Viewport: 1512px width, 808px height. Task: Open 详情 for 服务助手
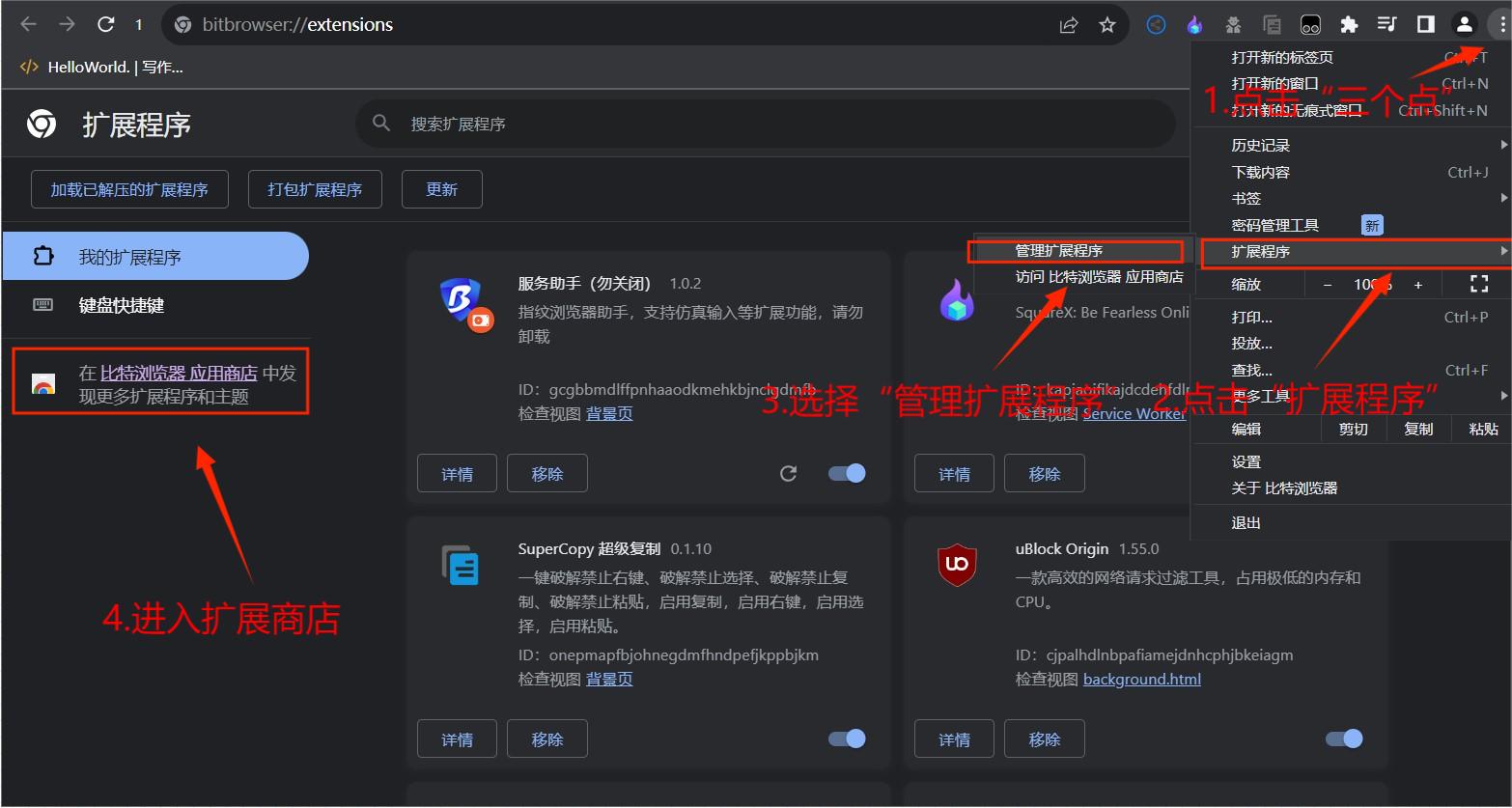point(457,473)
